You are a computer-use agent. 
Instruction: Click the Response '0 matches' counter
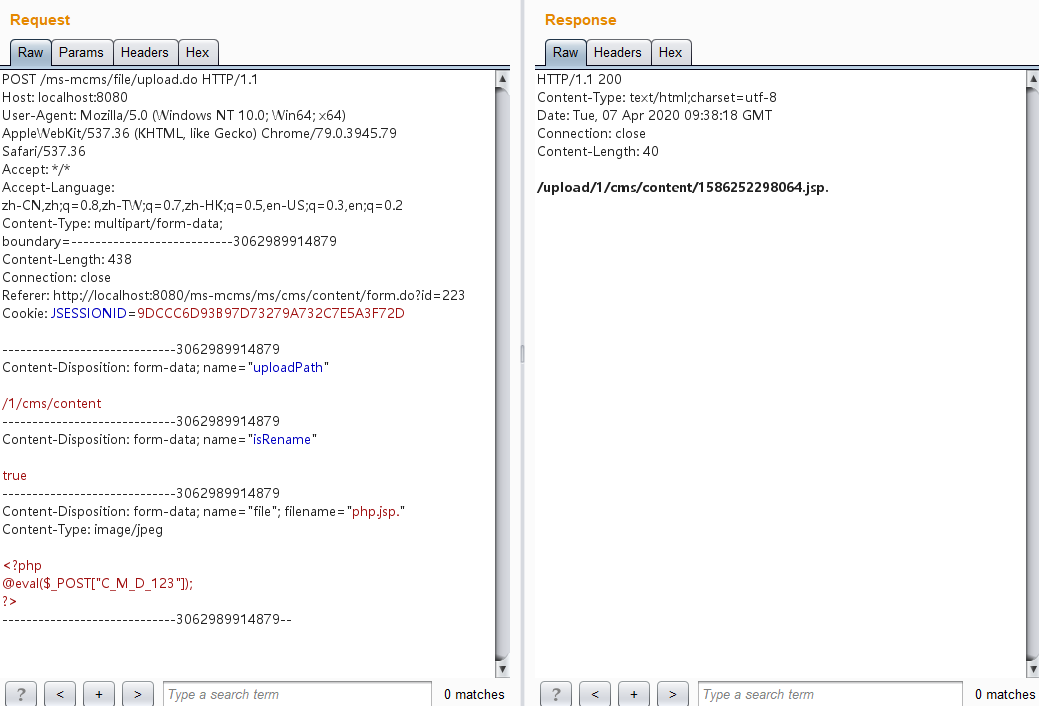(x=1005, y=694)
